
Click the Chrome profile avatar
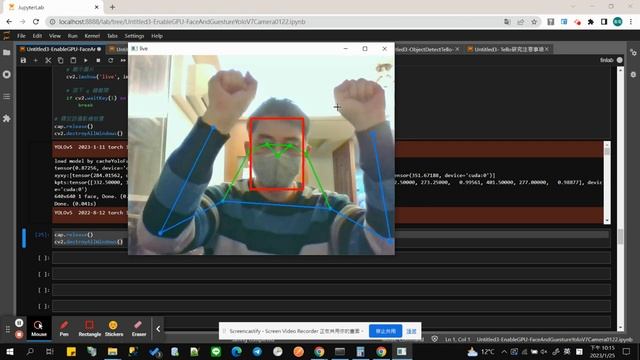pos(618,22)
